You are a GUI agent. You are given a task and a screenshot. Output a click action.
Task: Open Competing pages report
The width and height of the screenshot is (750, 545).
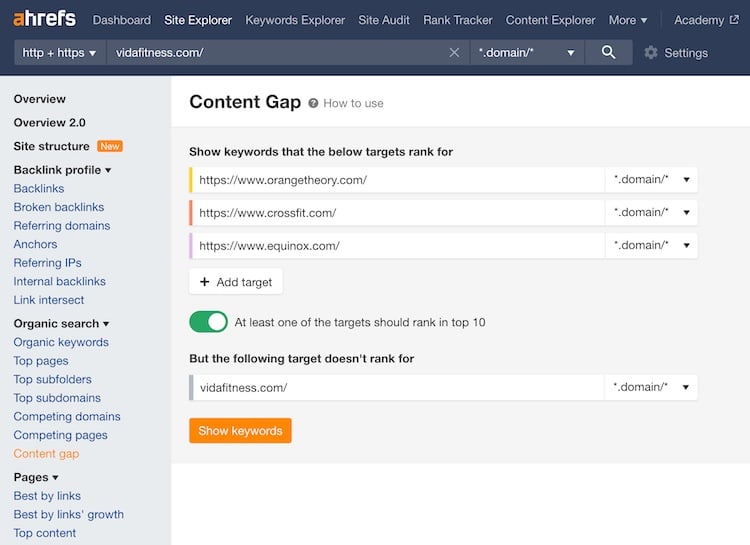tap(60, 435)
